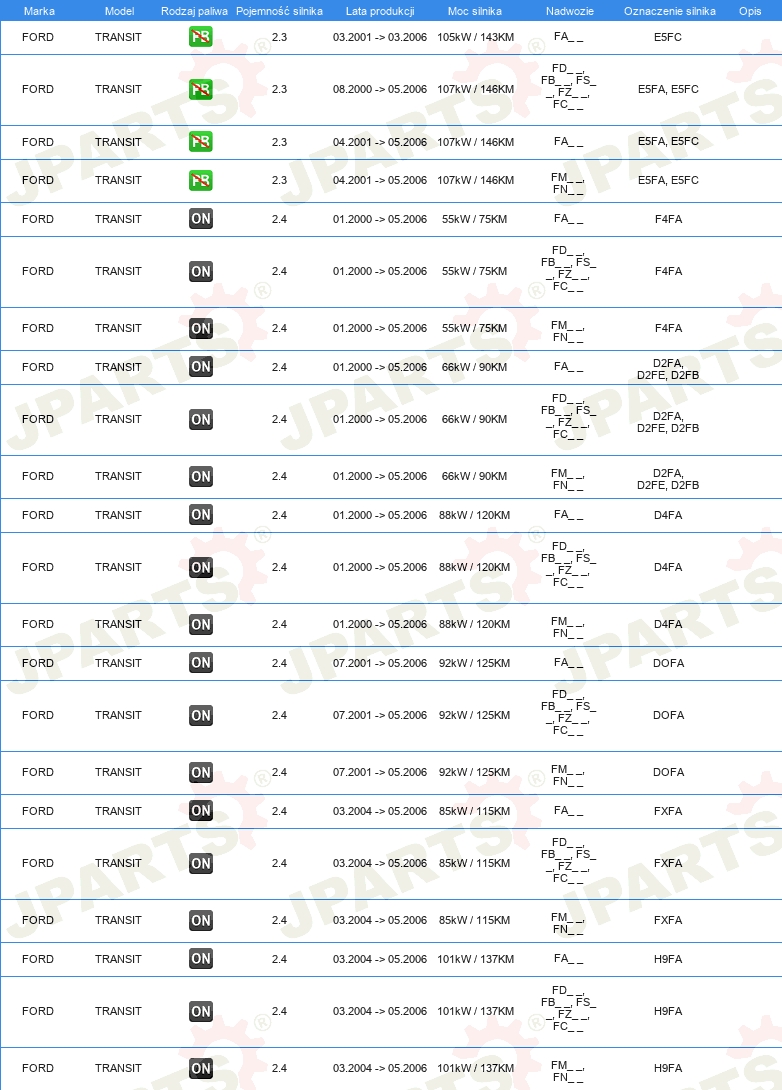
Task: Click ON diesel icon in 101kW row with FM__, FN__
Action: click(201, 1068)
